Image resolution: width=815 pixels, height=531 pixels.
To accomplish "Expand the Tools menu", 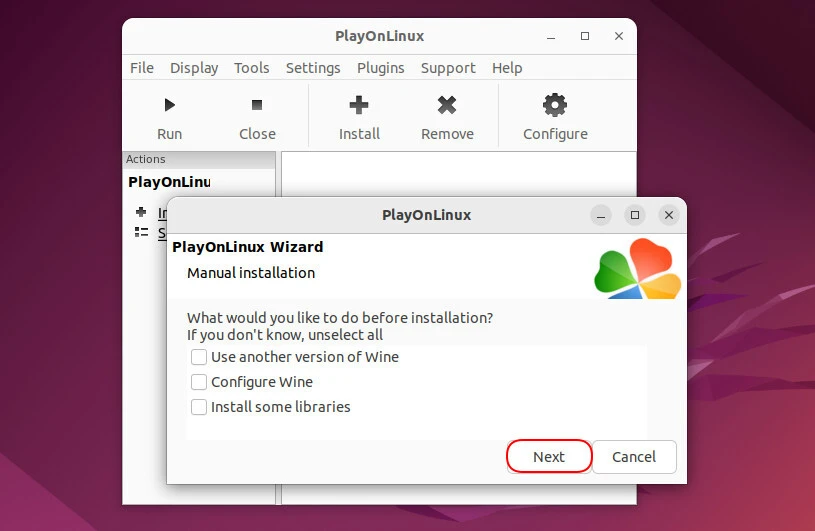I will [251, 68].
